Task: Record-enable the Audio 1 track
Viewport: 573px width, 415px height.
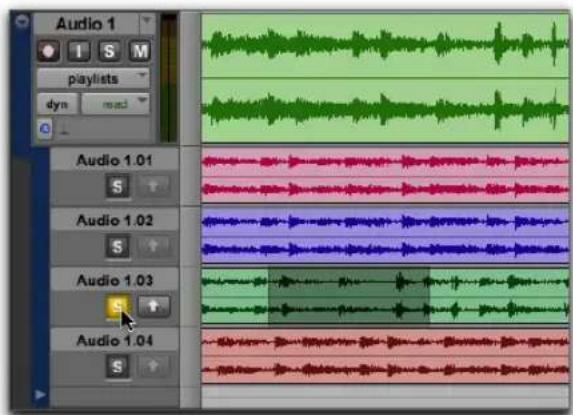Action: click(48, 51)
